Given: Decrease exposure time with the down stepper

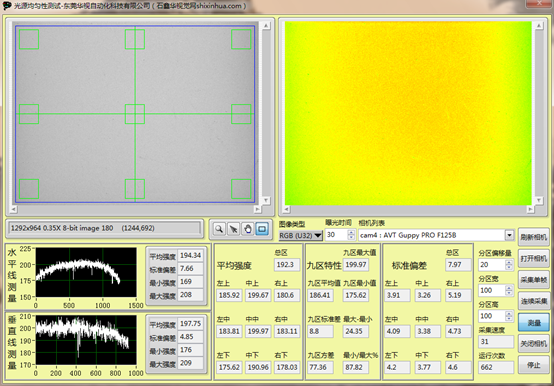Looking at the screenshot, I should click(351, 238).
